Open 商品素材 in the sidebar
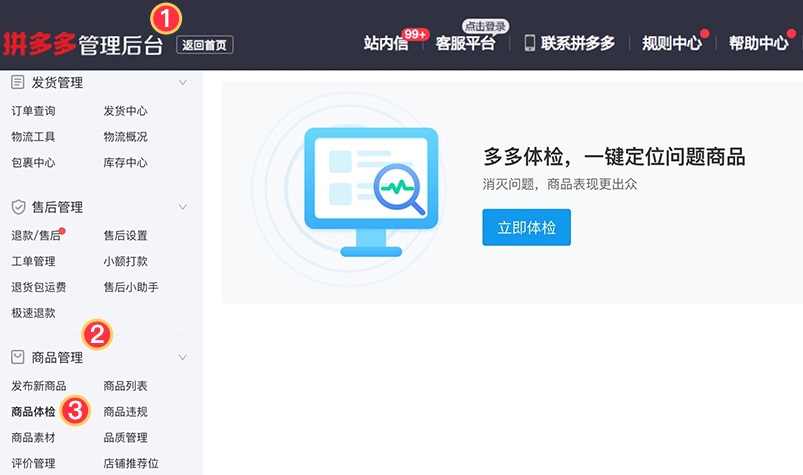 [33, 438]
